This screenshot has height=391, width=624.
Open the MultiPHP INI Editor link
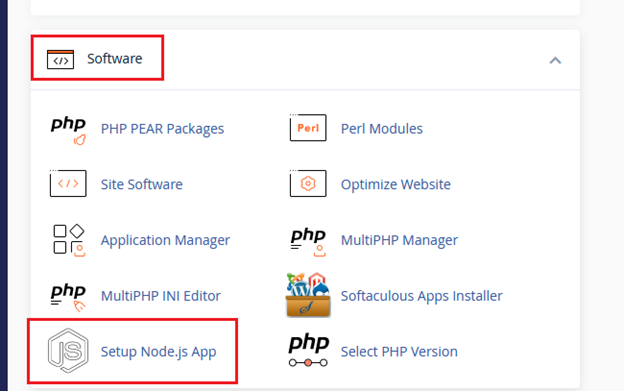click(x=160, y=296)
